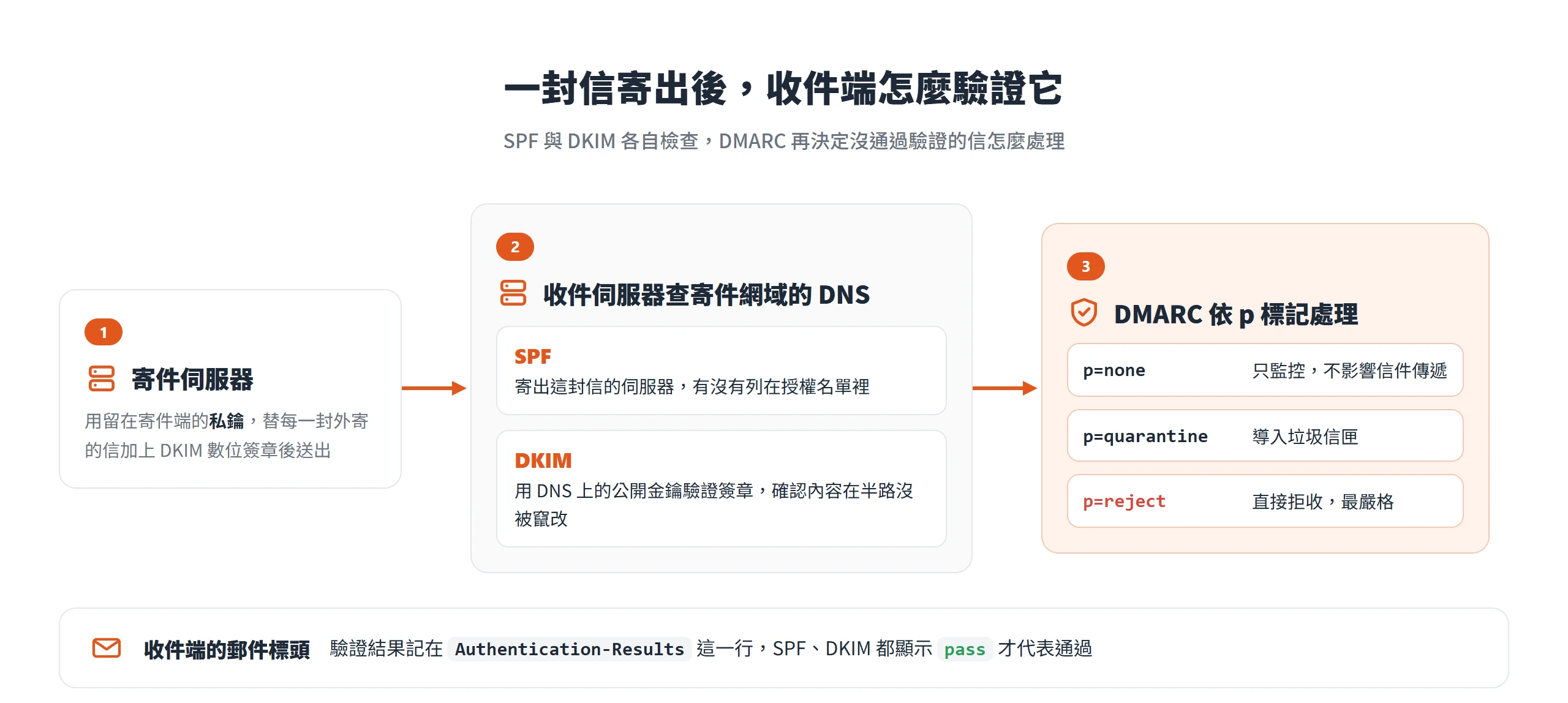Click the text 直接拒收，最嚴格
The height and width of the screenshot is (703, 1568).
click(x=1323, y=502)
